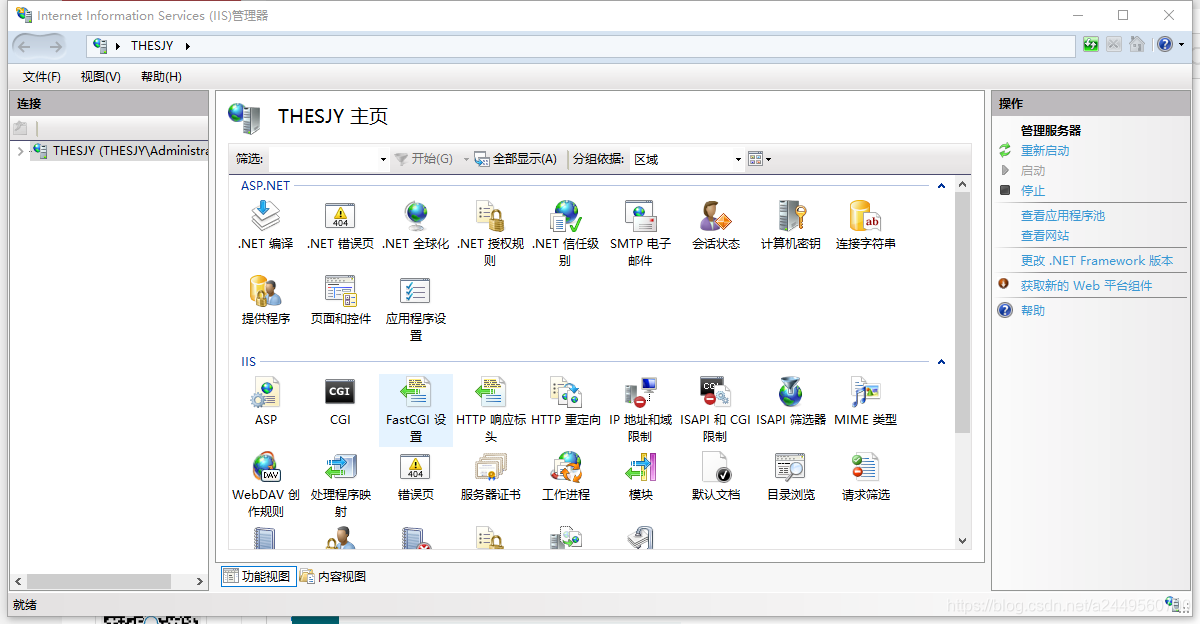Select THESJY (THESJY\Administrator) tree item

(x=120, y=151)
